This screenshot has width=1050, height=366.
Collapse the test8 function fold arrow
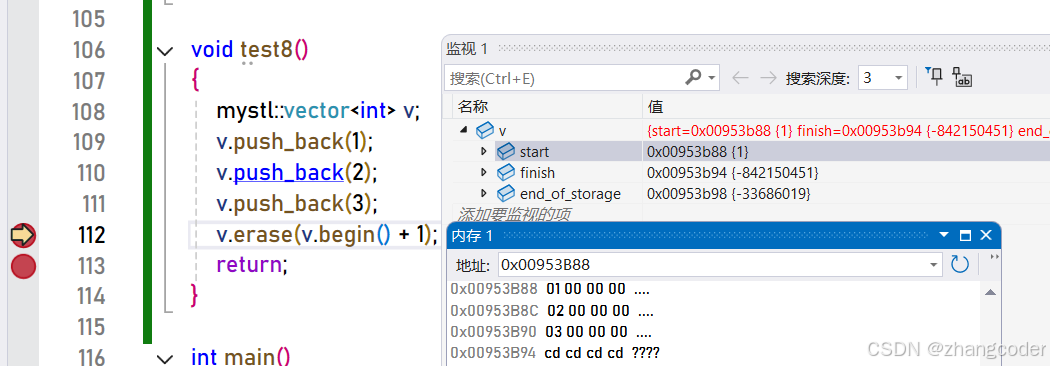[164, 51]
